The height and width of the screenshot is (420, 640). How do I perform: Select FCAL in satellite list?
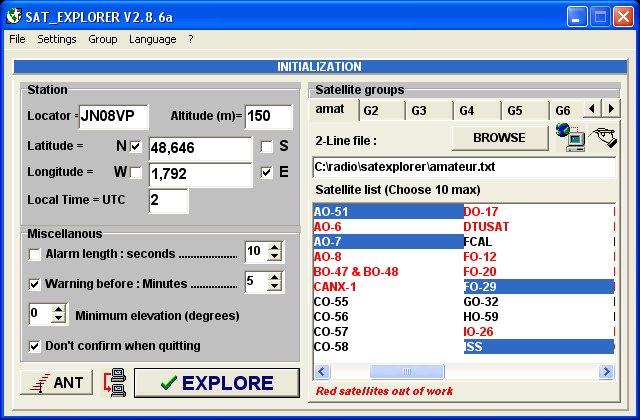[539, 242]
